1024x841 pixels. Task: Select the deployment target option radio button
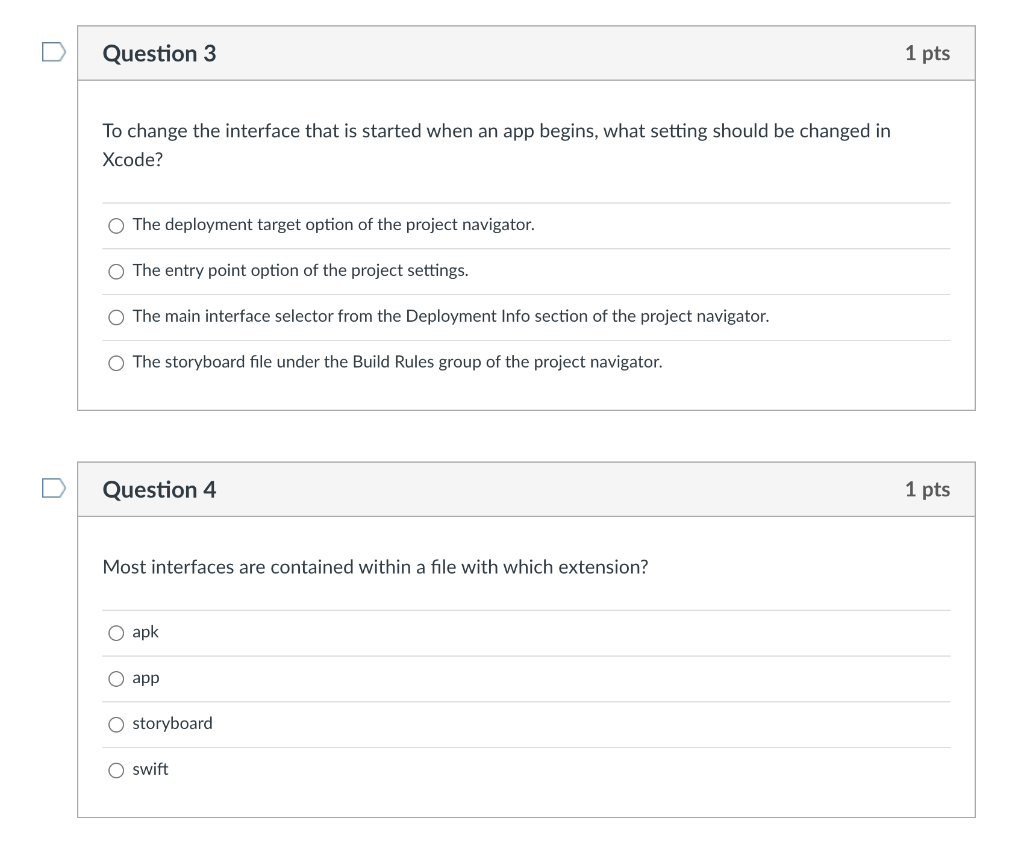click(x=117, y=226)
